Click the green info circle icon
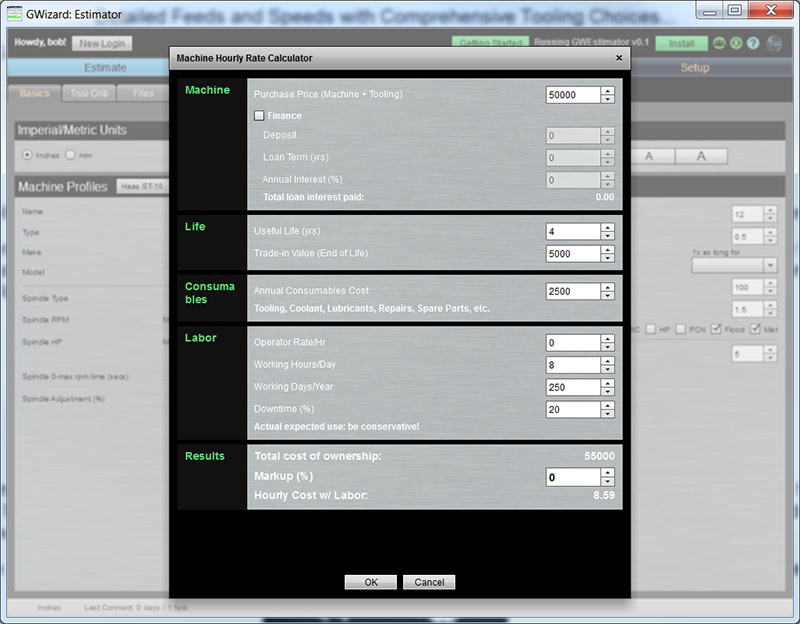The width and height of the screenshot is (800, 624). [737, 44]
